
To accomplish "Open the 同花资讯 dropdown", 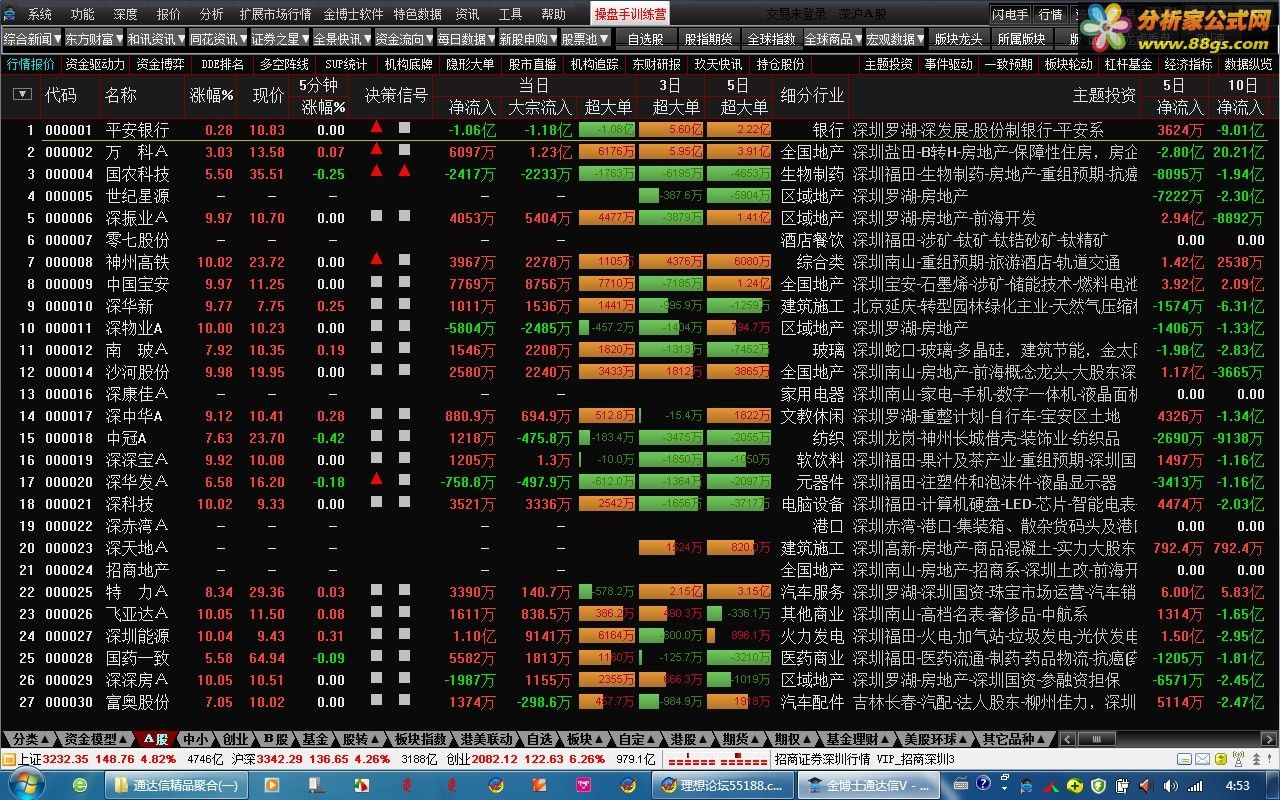I will (x=217, y=39).
